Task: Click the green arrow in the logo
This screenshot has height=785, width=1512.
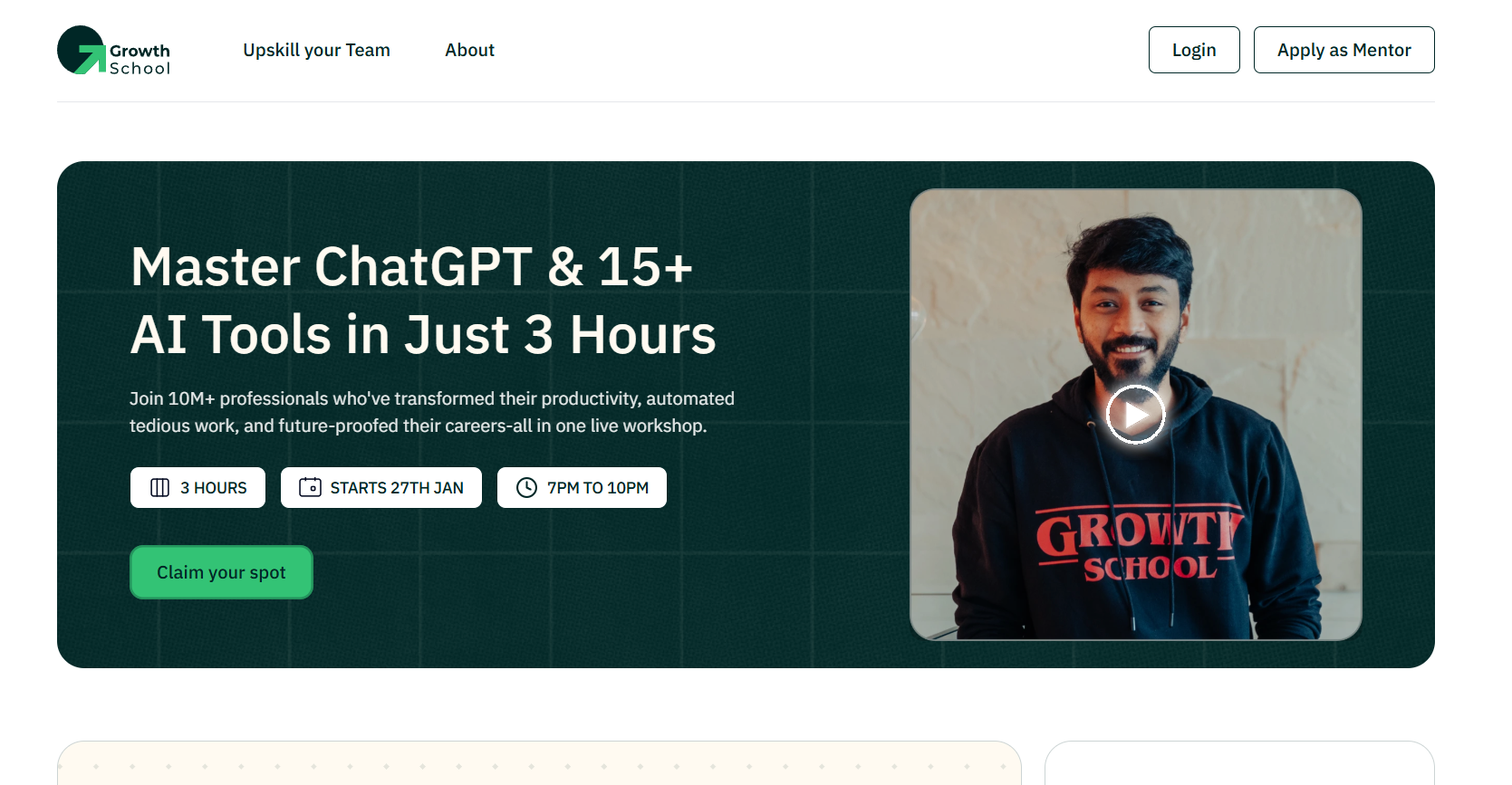Action: (x=91, y=59)
